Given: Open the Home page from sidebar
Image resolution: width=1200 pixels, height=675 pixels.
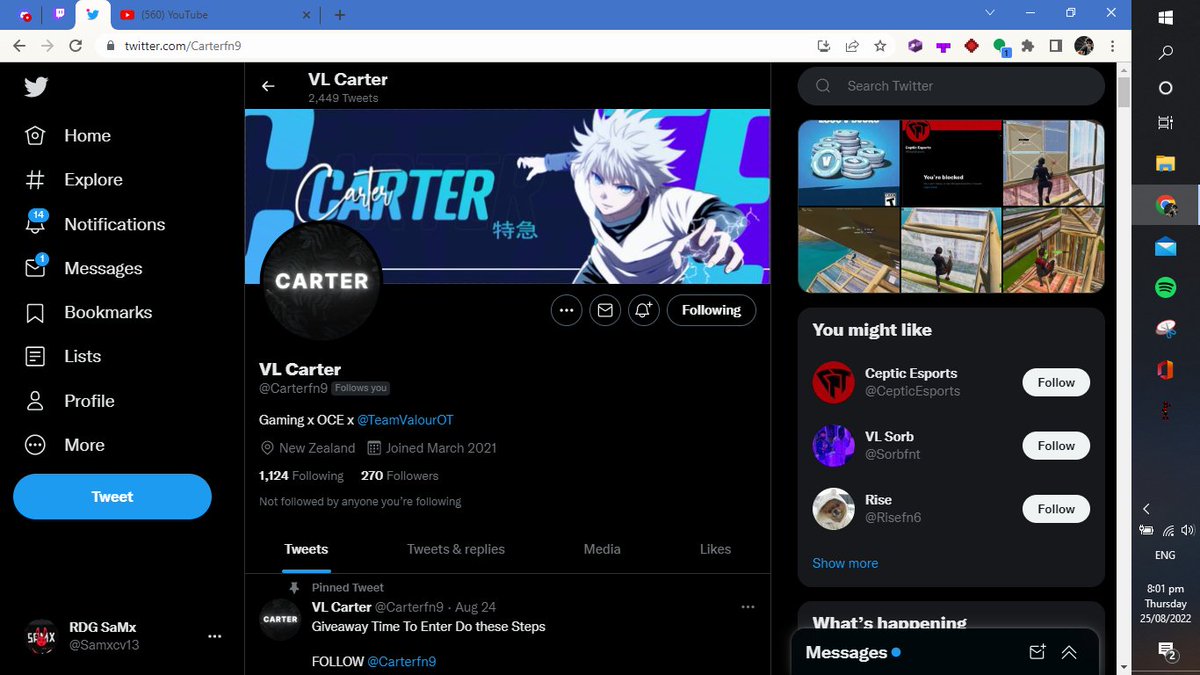Looking at the screenshot, I should [x=67, y=136].
